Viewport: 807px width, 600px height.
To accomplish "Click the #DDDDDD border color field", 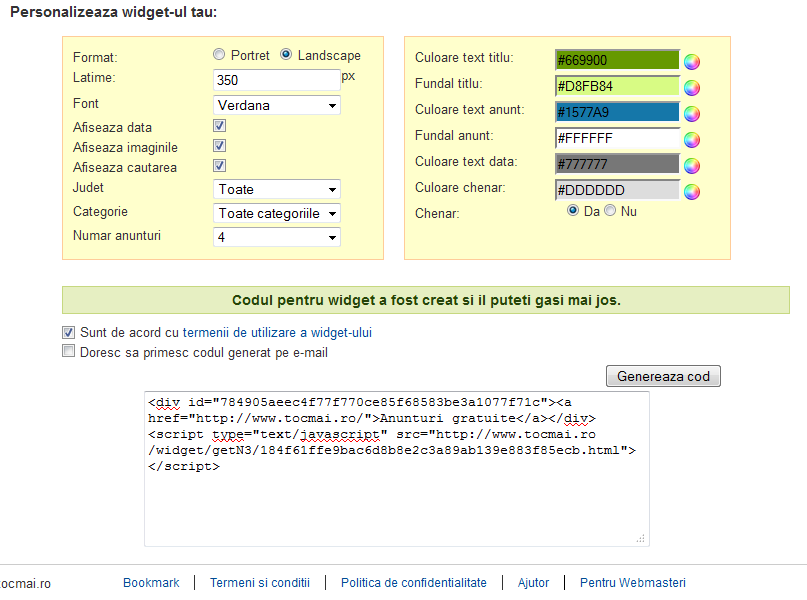I will tap(618, 190).
